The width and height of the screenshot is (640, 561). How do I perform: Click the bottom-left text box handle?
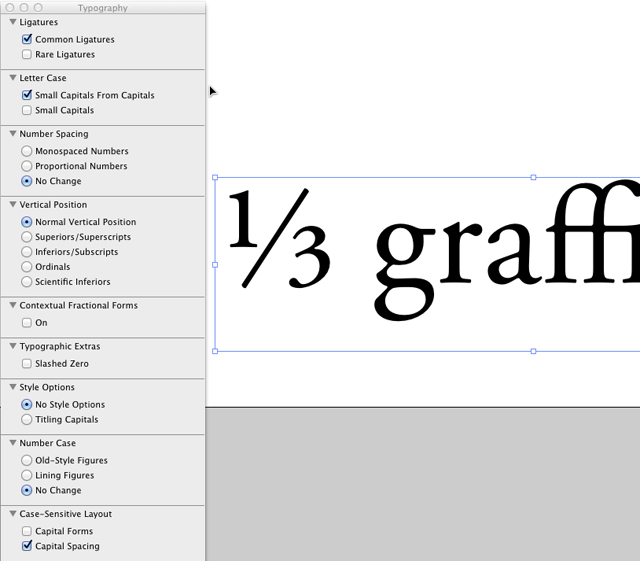click(215, 351)
